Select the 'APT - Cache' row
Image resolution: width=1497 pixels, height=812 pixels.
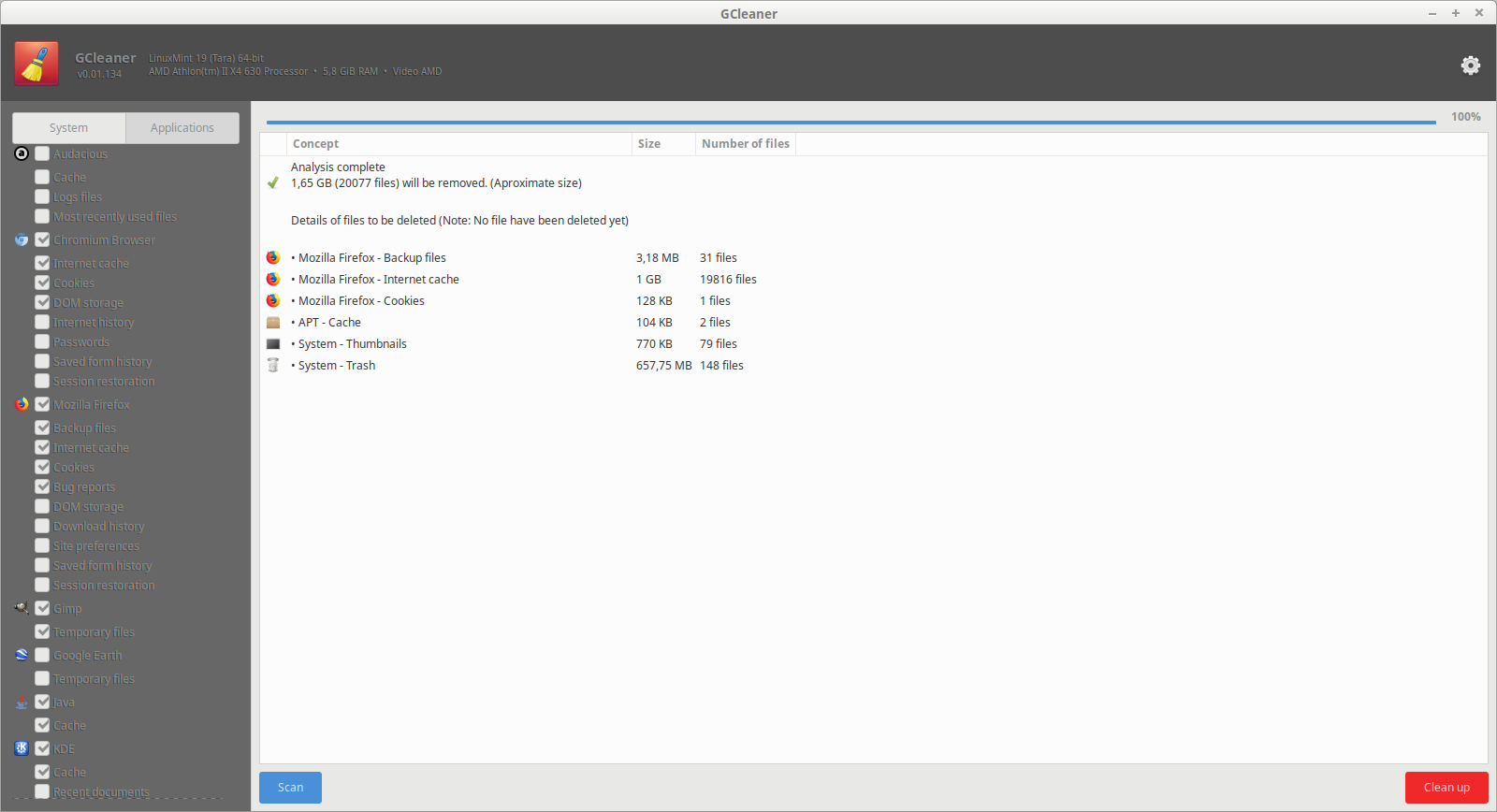pyautogui.click(x=873, y=322)
